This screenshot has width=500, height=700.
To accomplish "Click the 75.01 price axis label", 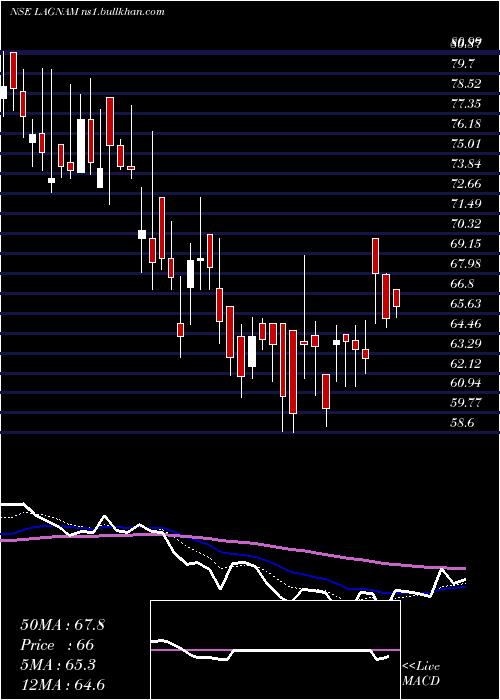I will [466, 144].
